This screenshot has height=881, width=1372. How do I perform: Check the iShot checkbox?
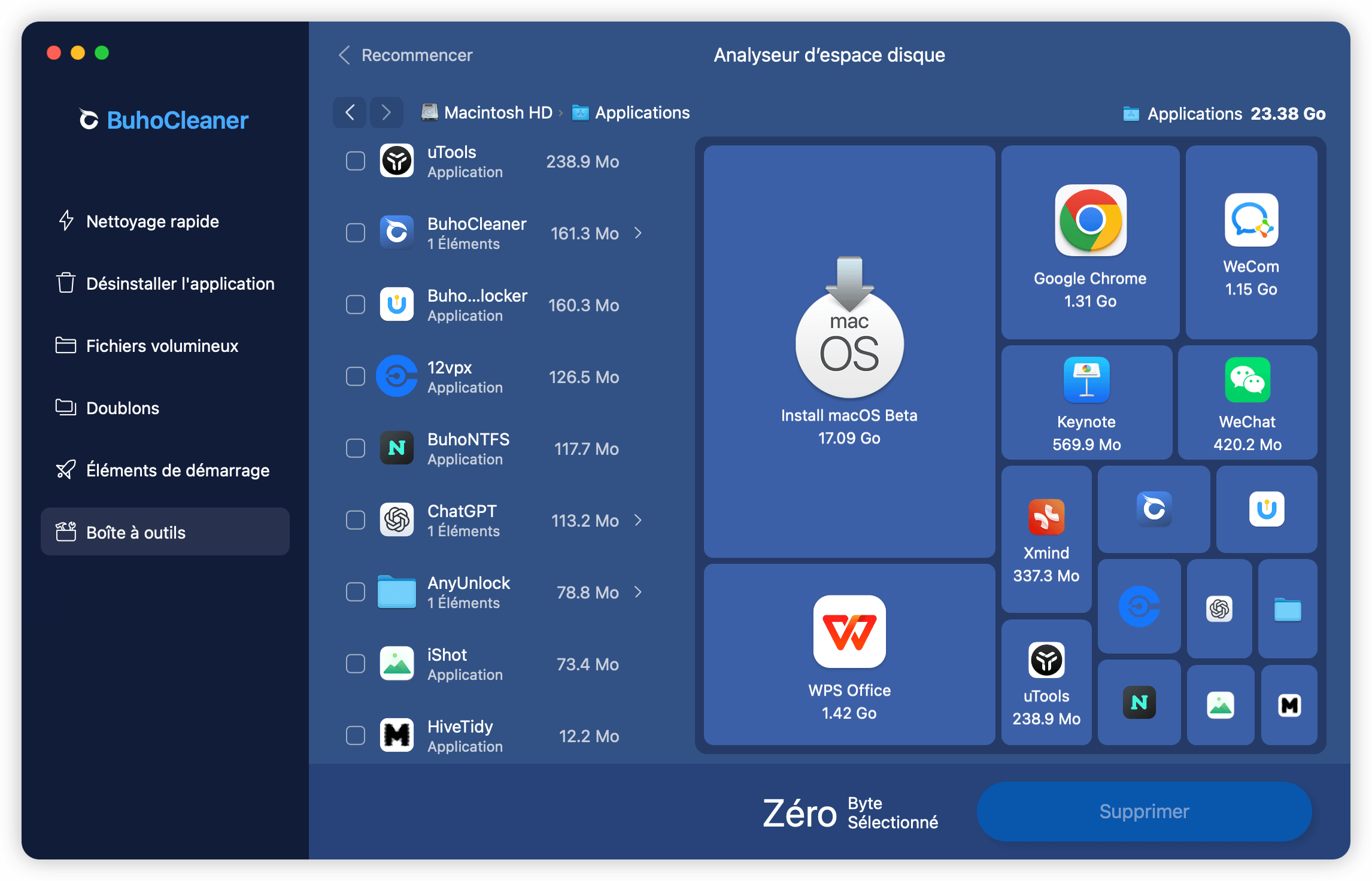coord(356,664)
